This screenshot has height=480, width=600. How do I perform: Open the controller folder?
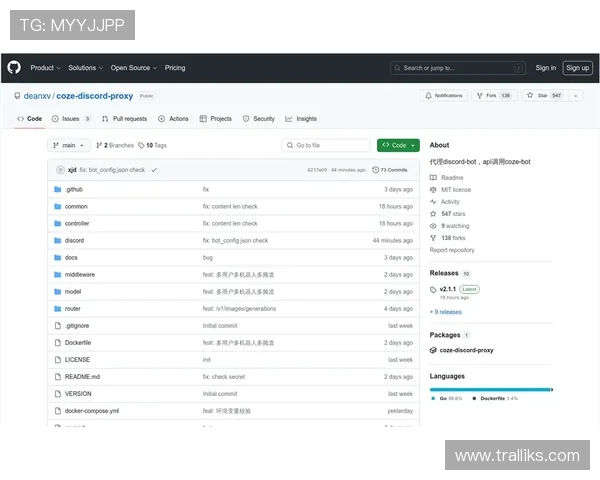coord(77,224)
